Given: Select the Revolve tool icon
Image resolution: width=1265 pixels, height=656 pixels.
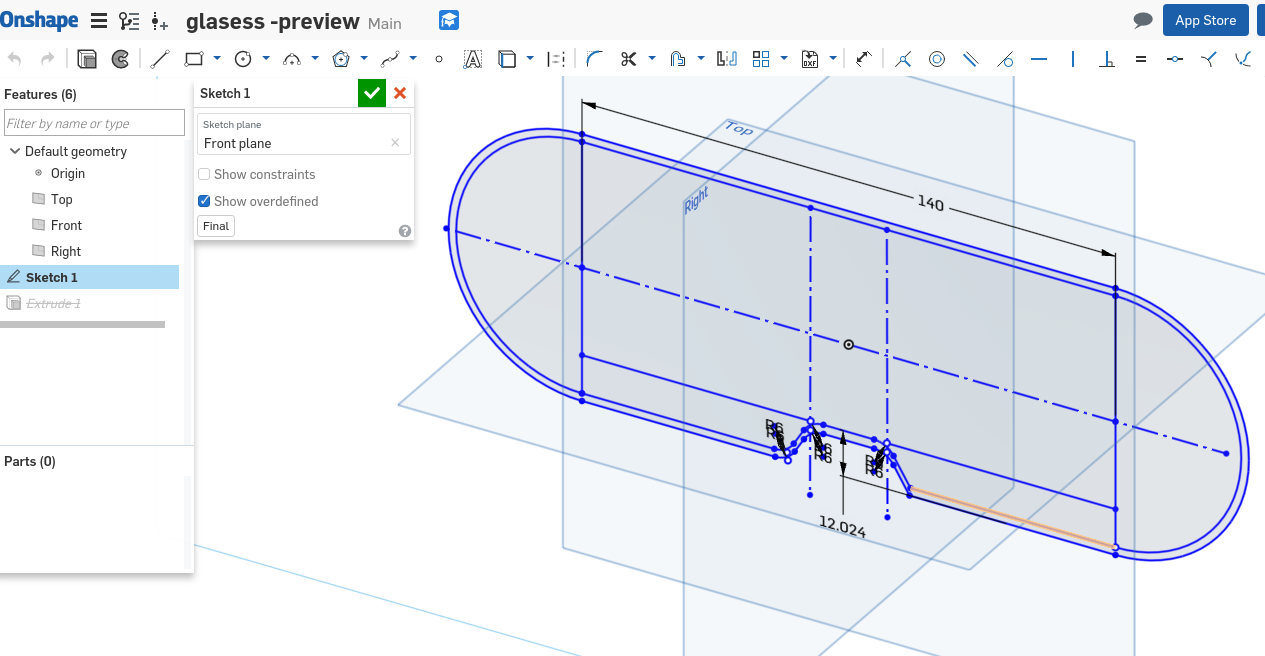Looking at the screenshot, I should (x=120, y=59).
